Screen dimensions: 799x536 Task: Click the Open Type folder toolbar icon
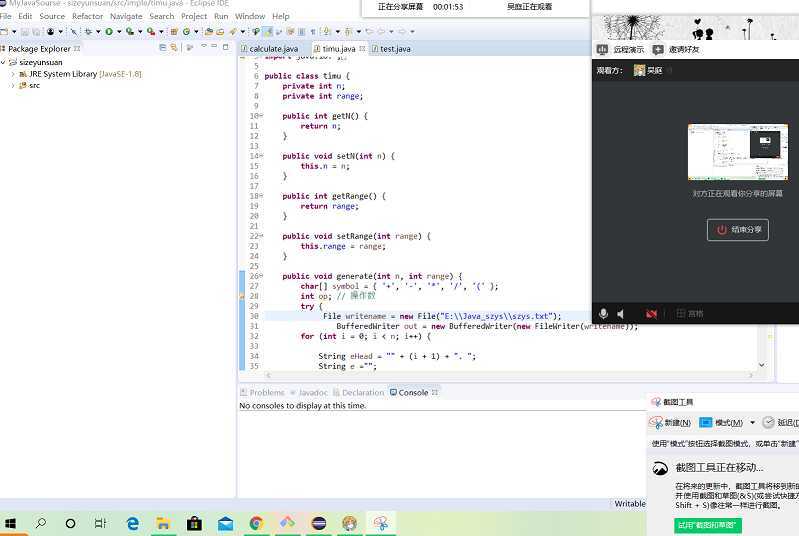point(208,32)
